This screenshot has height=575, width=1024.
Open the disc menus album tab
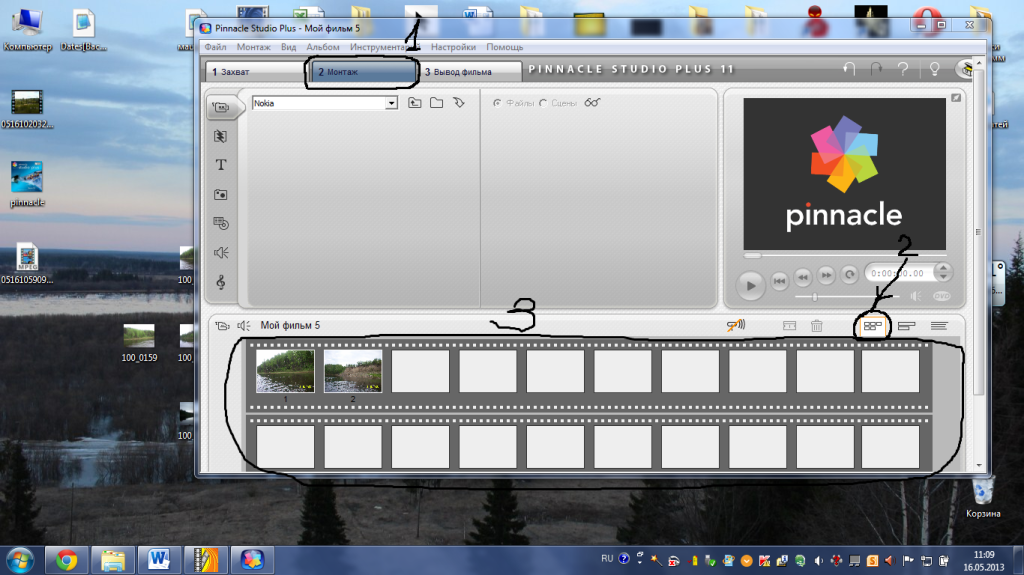coord(221,223)
